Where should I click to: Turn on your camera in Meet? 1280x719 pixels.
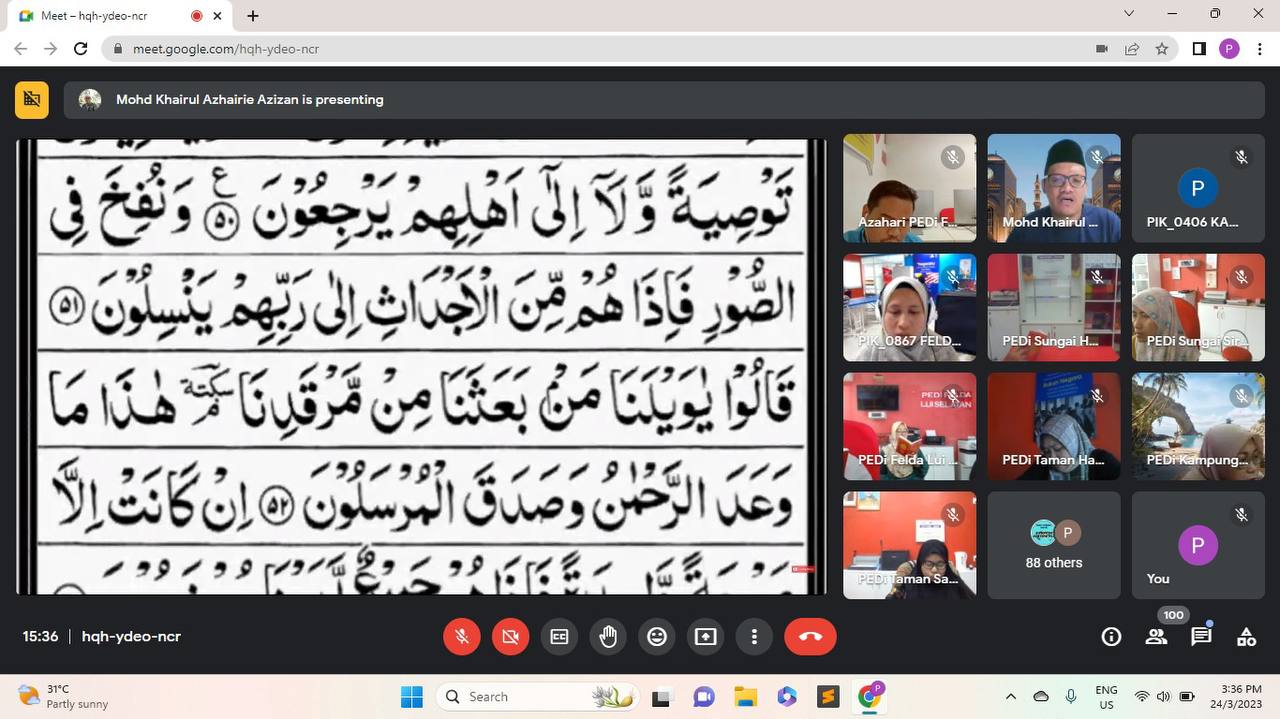[510, 637]
